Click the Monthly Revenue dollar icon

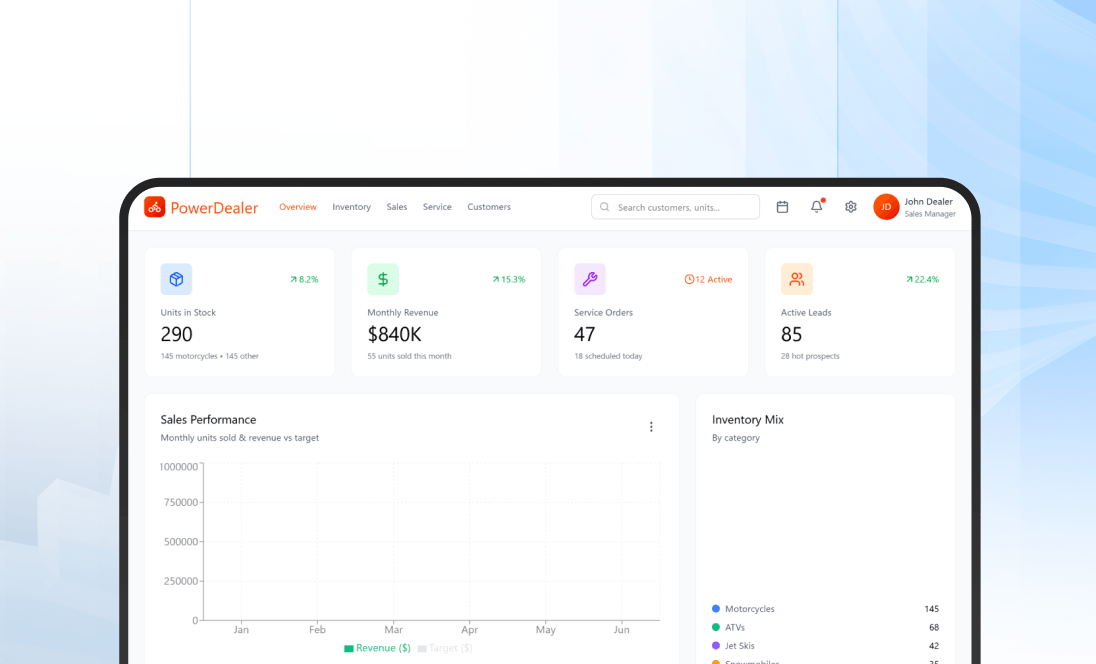[383, 279]
